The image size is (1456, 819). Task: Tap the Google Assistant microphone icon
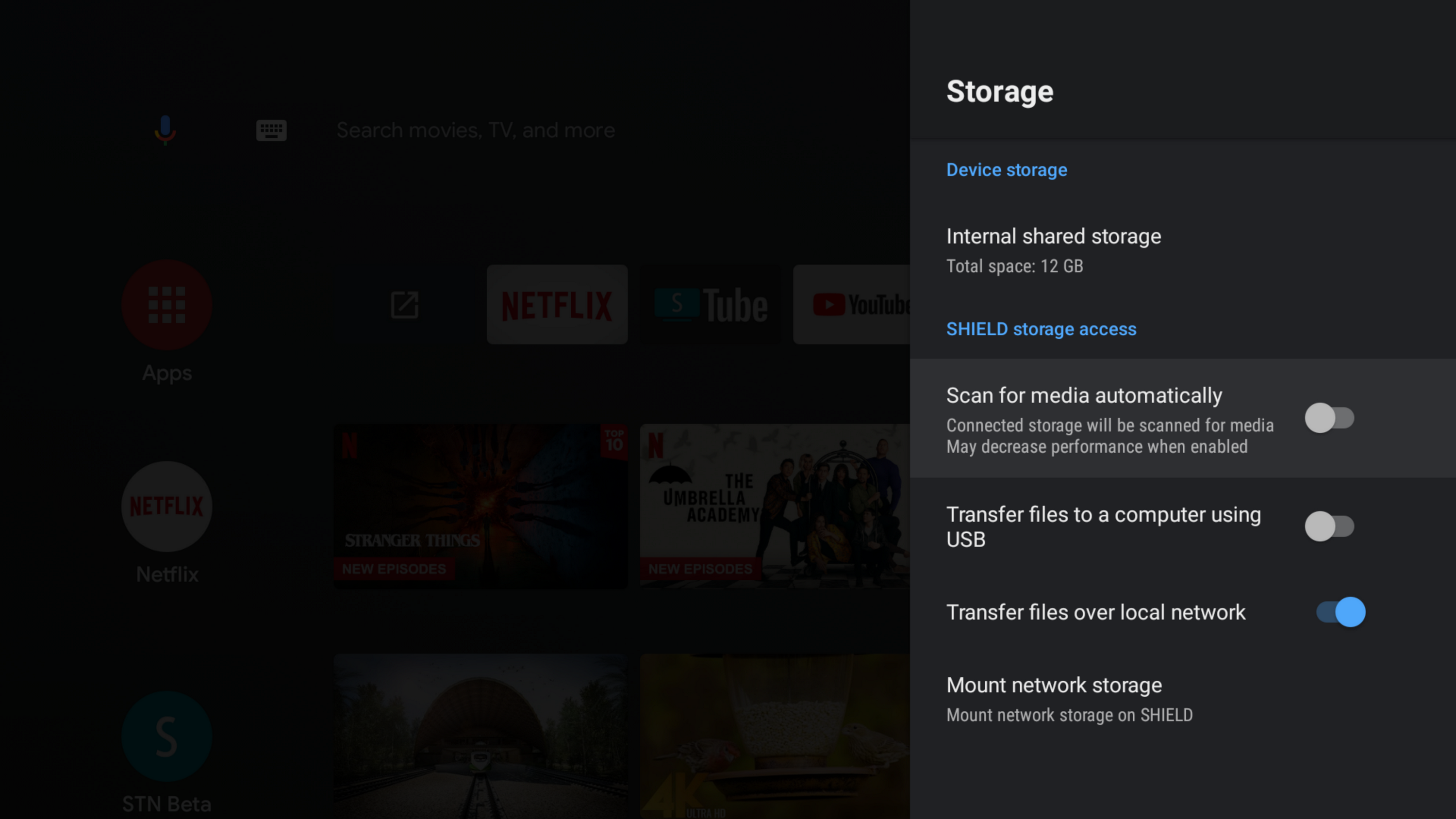click(165, 130)
